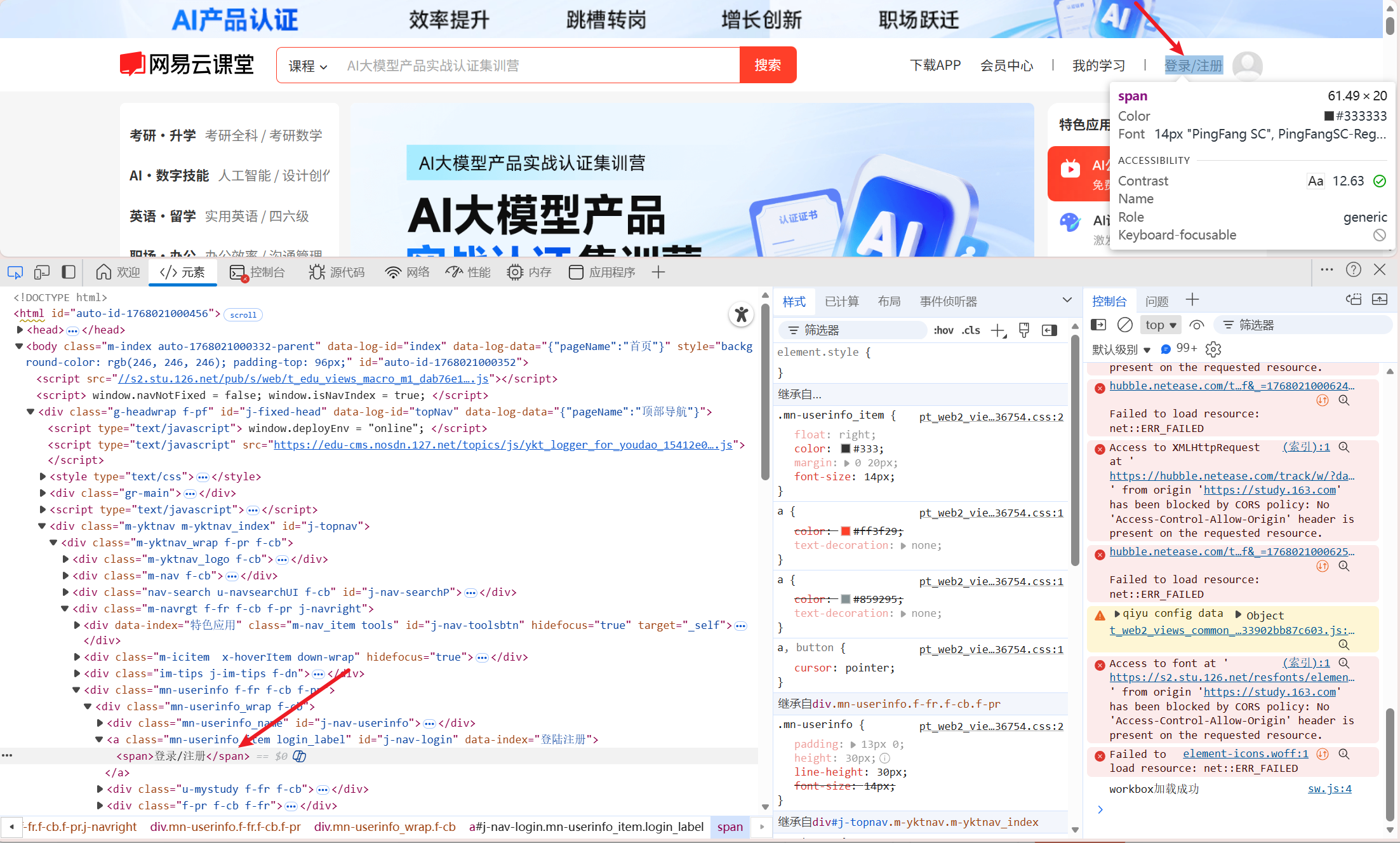This screenshot has width=1400, height=843.
Task: Open console settings gear icon
Action: point(1213,349)
